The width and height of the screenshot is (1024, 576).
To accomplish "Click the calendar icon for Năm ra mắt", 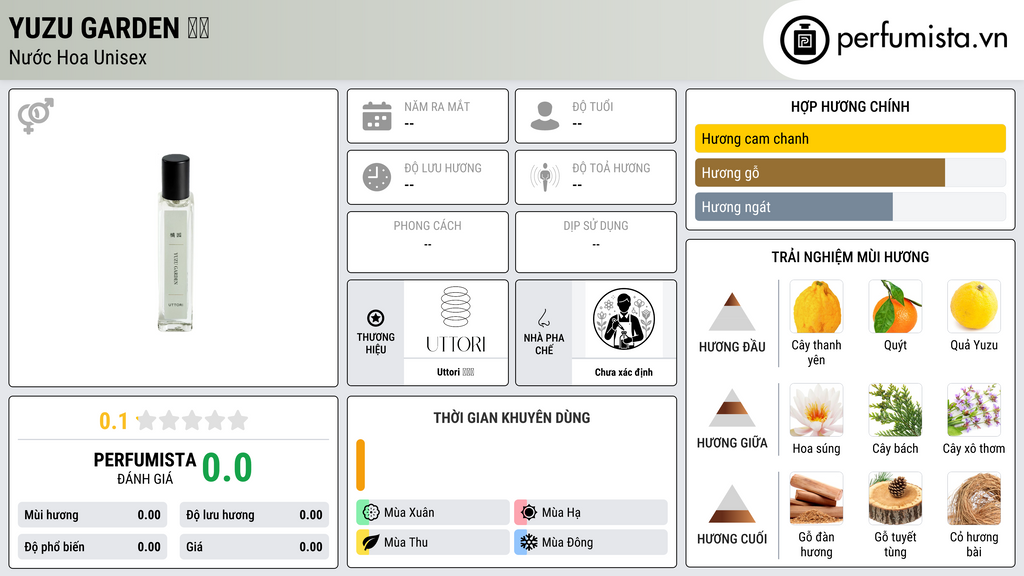I will click(377, 116).
